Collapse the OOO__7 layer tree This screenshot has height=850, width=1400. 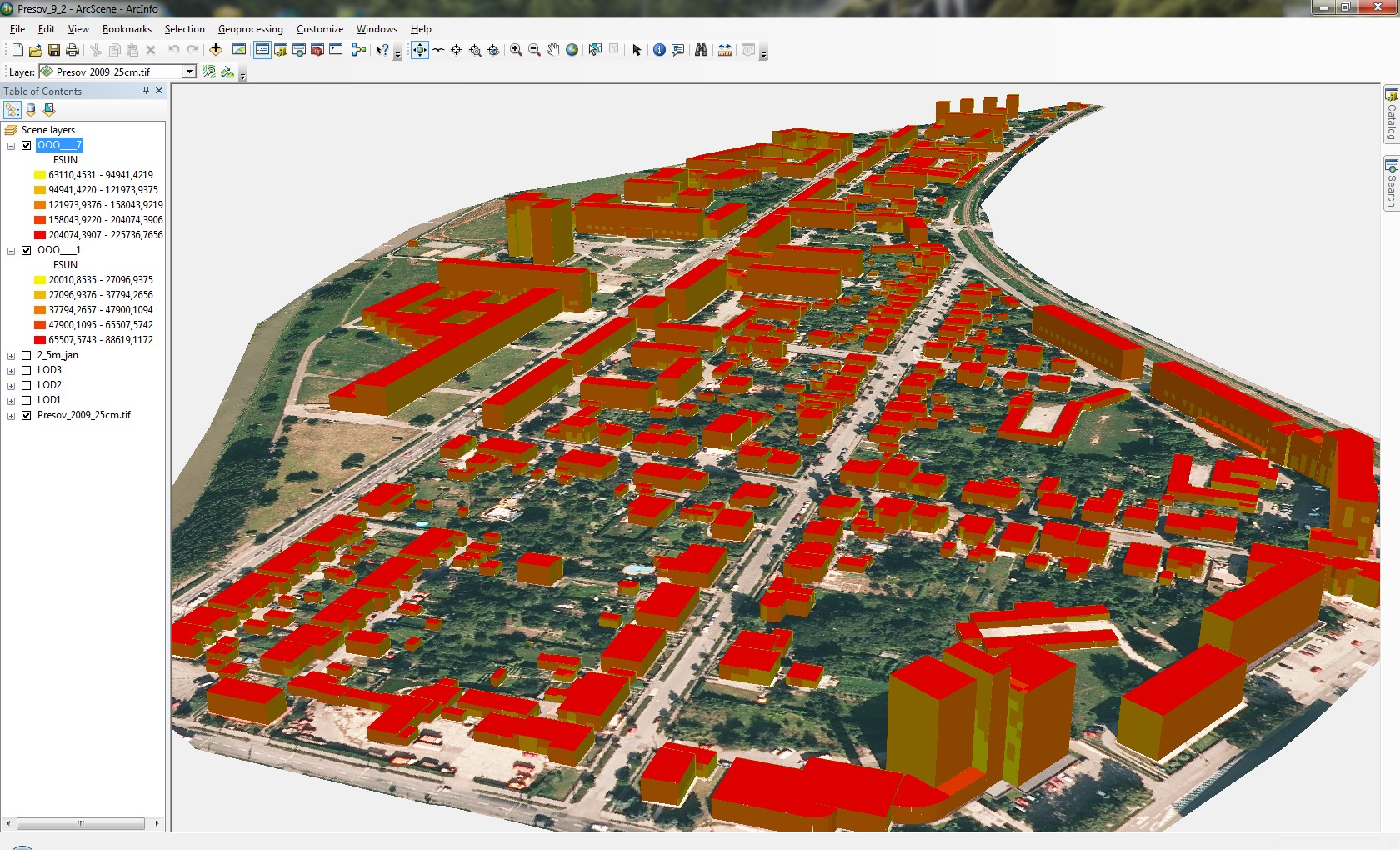point(12,146)
